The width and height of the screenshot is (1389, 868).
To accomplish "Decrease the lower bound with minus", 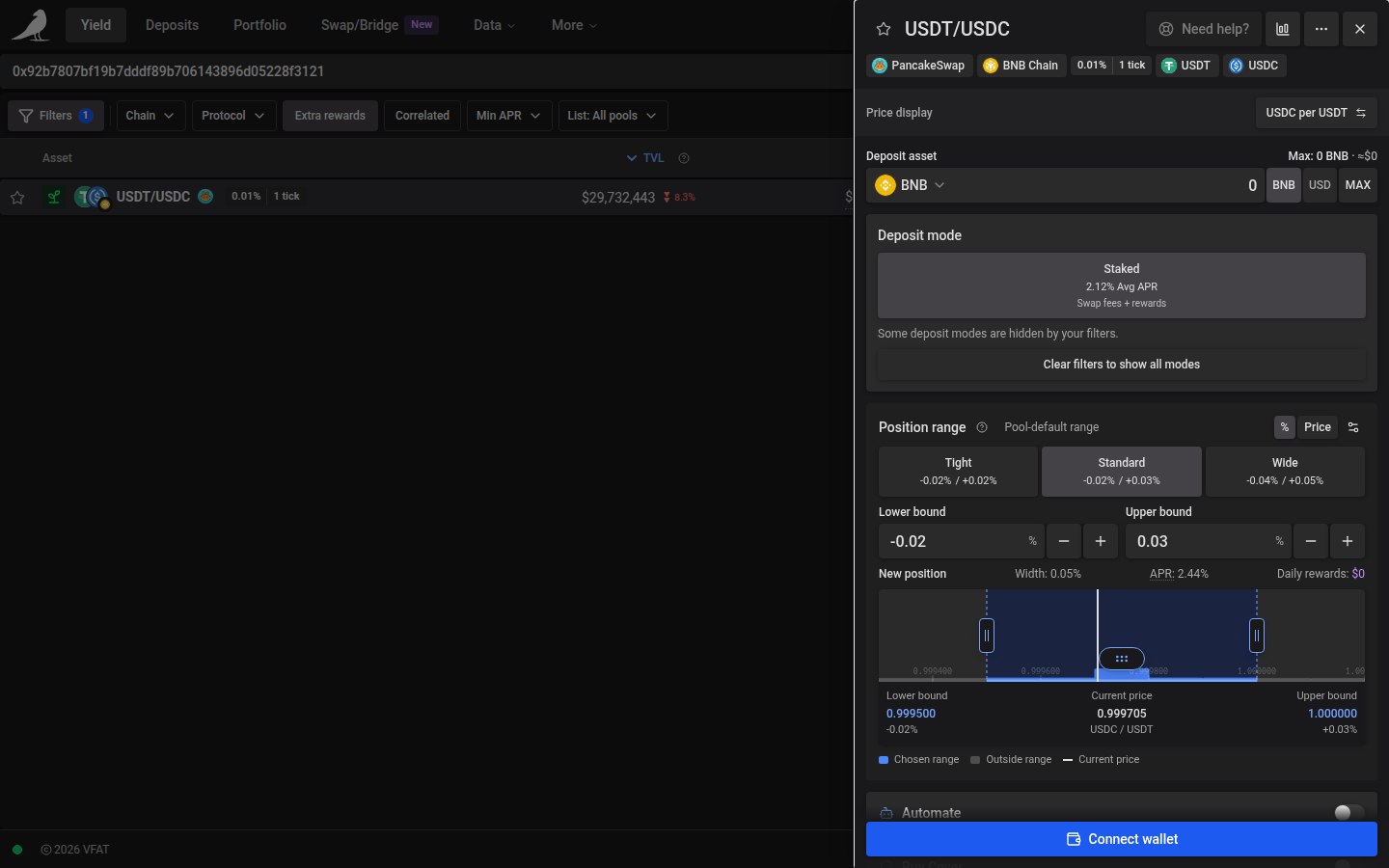I will click(x=1064, y=542).
